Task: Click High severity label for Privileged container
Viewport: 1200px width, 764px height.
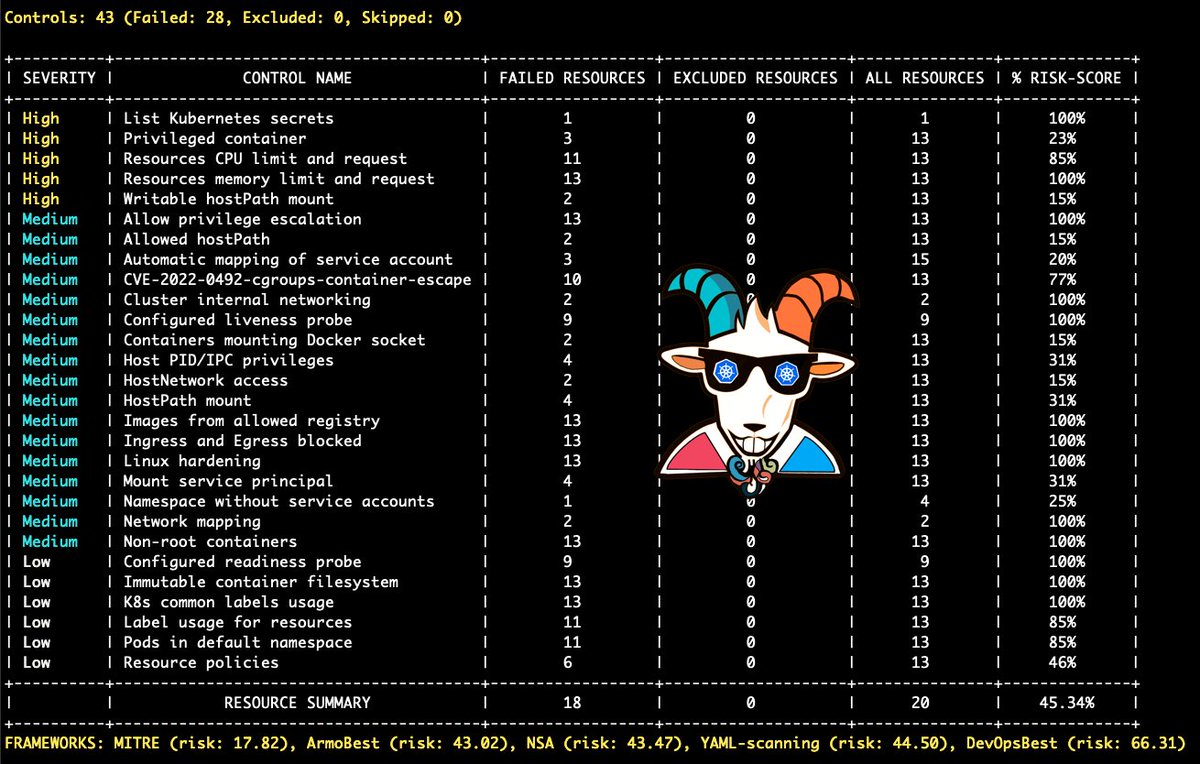Action: pos(41,138)
